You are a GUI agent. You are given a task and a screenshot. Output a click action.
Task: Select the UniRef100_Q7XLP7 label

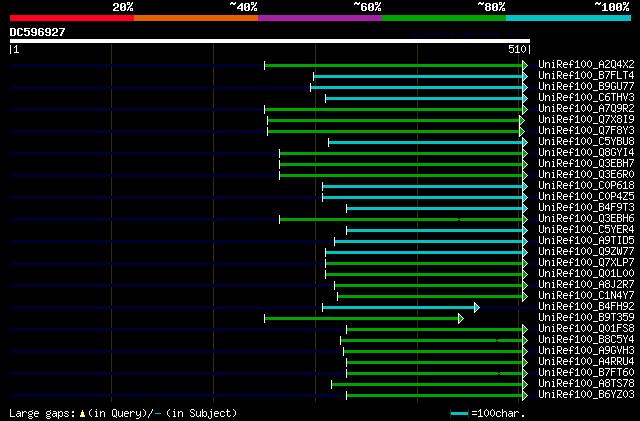[586, 263]
